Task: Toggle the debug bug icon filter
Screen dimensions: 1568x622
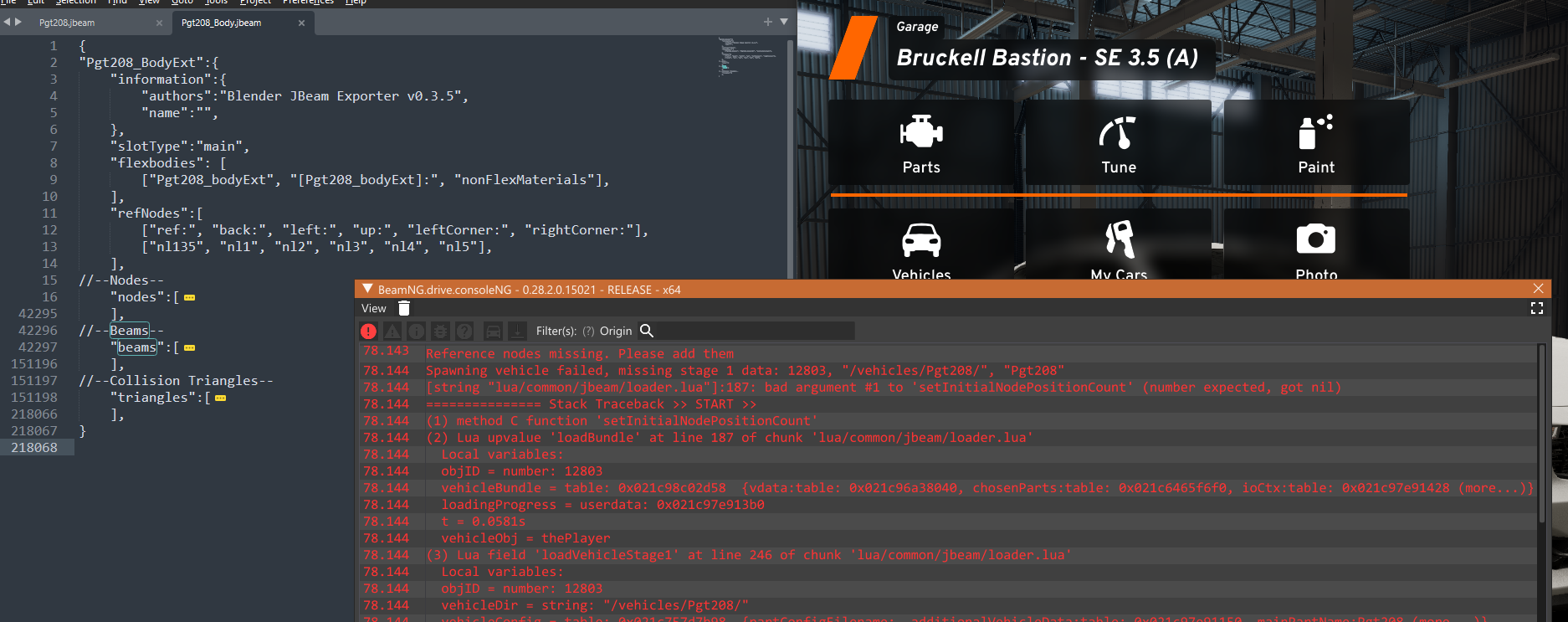Action: pos(441,332)
